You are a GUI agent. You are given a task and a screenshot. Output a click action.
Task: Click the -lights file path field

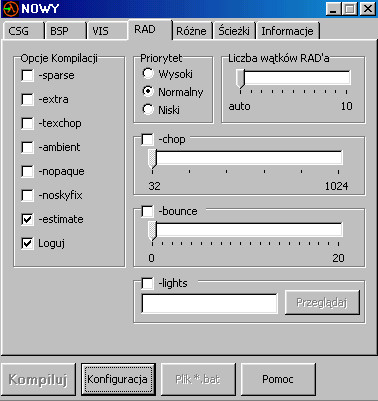(x=209, y=303)
